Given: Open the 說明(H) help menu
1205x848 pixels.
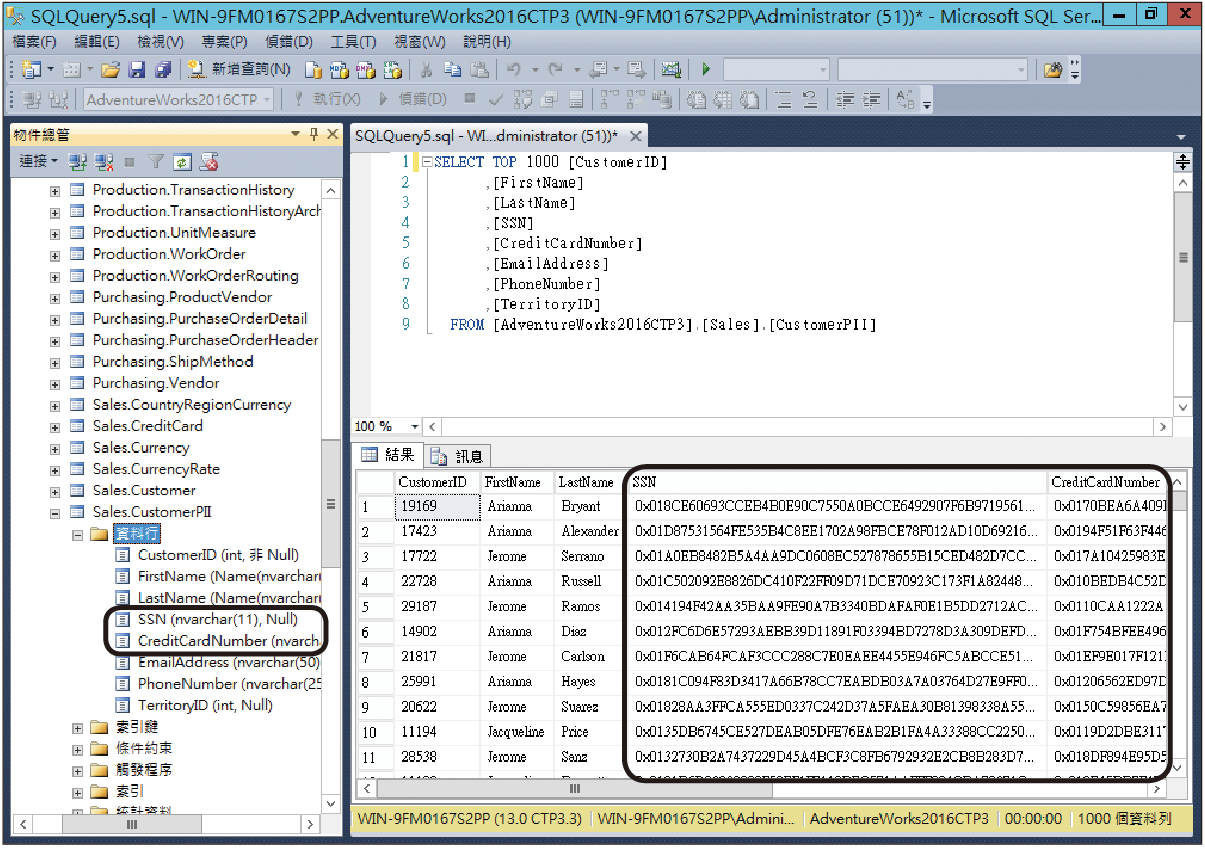Looking at the screenshot, I should click(486, 42).
